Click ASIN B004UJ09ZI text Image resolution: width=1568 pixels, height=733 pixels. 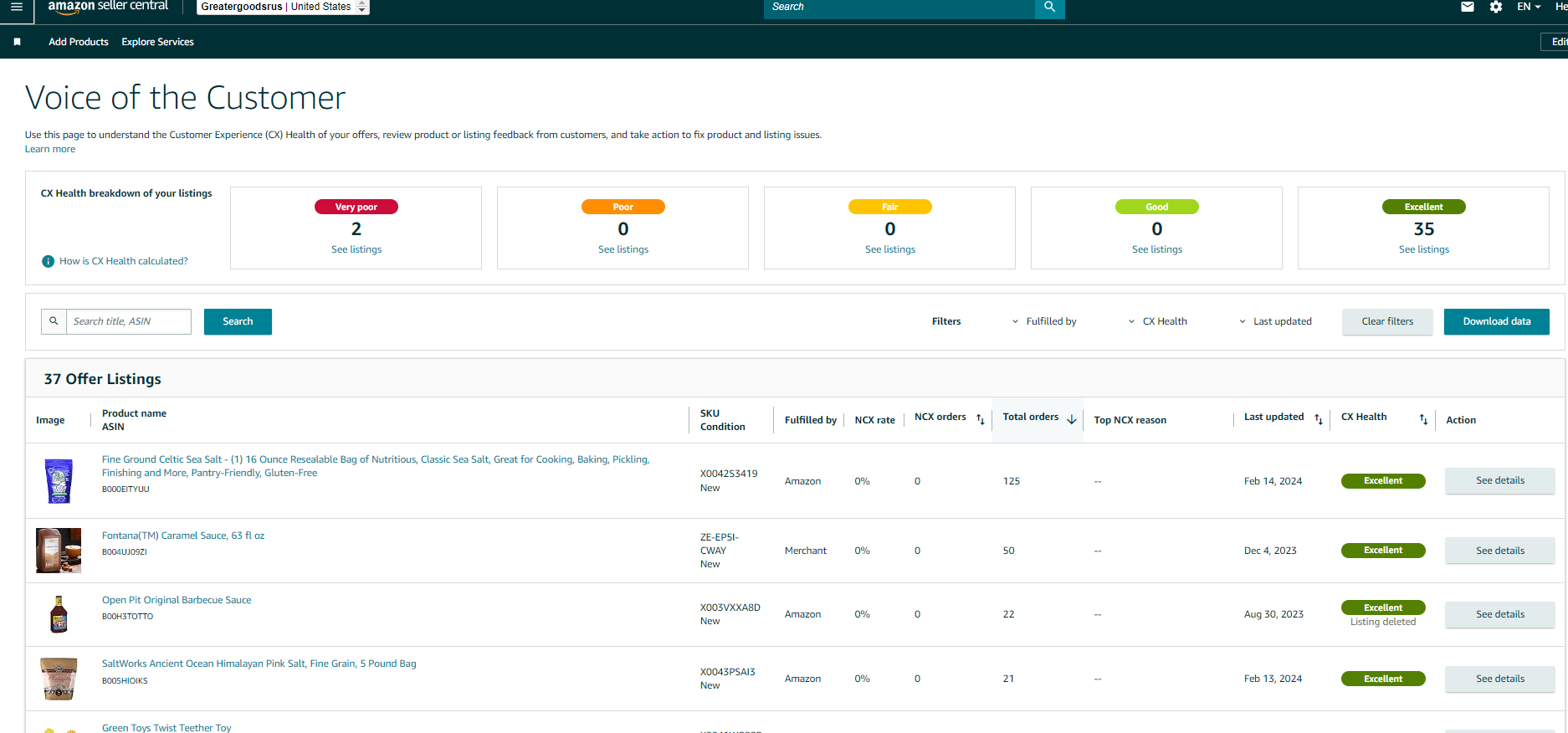(125, 552)
